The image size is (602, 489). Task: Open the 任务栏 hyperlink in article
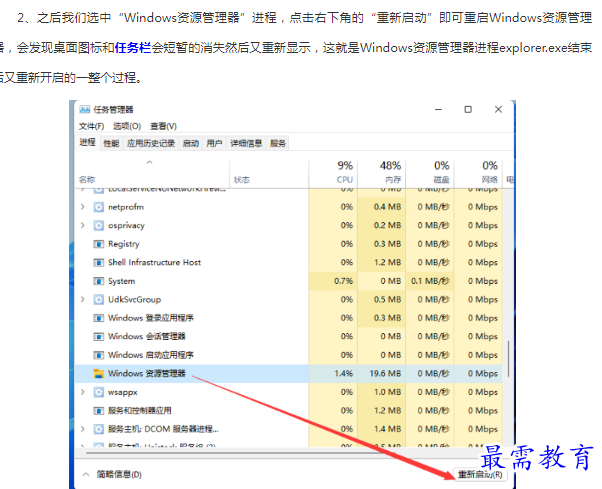(133, 48)
